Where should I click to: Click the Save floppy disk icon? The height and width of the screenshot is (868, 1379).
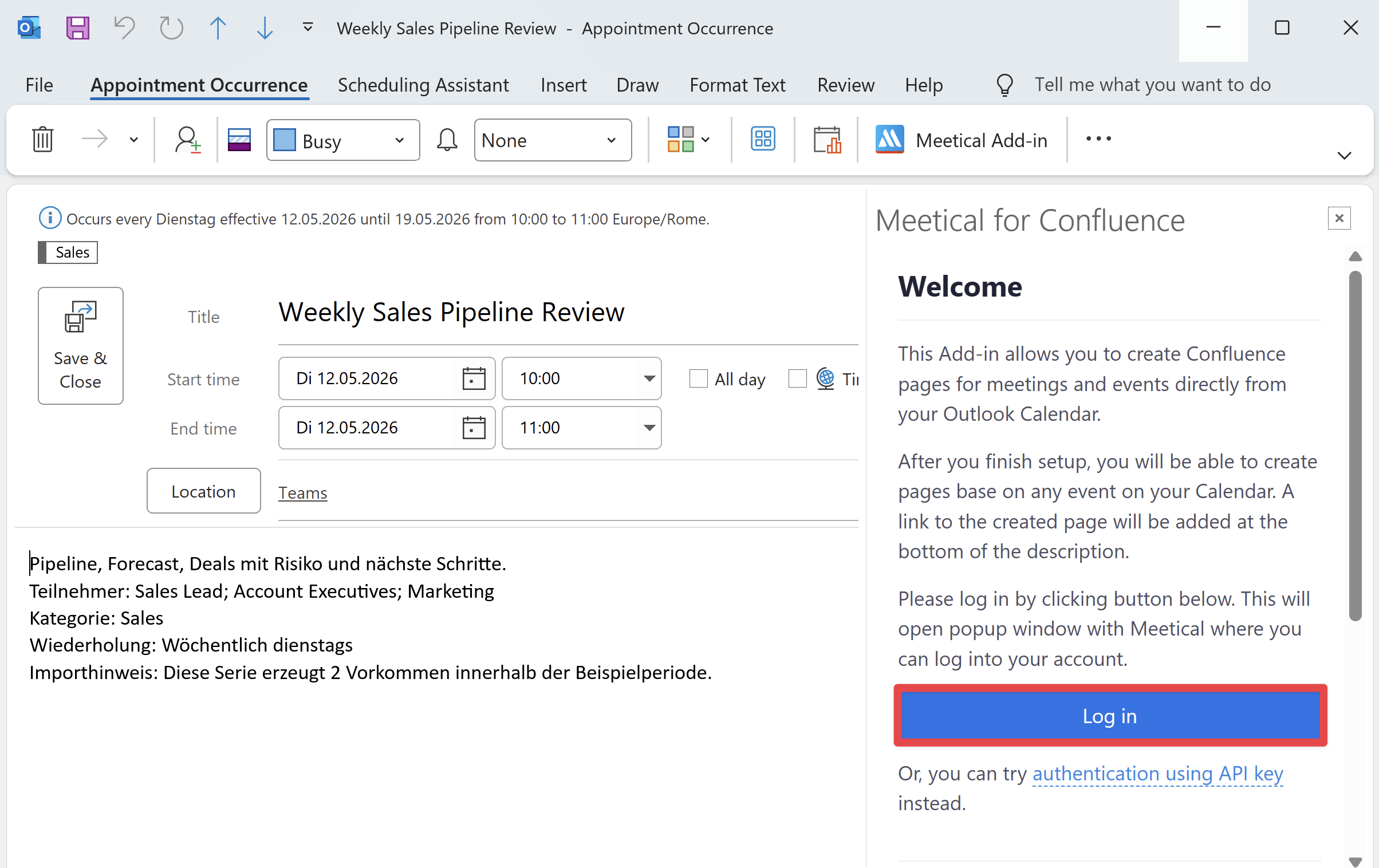click(x=78, y=28)
